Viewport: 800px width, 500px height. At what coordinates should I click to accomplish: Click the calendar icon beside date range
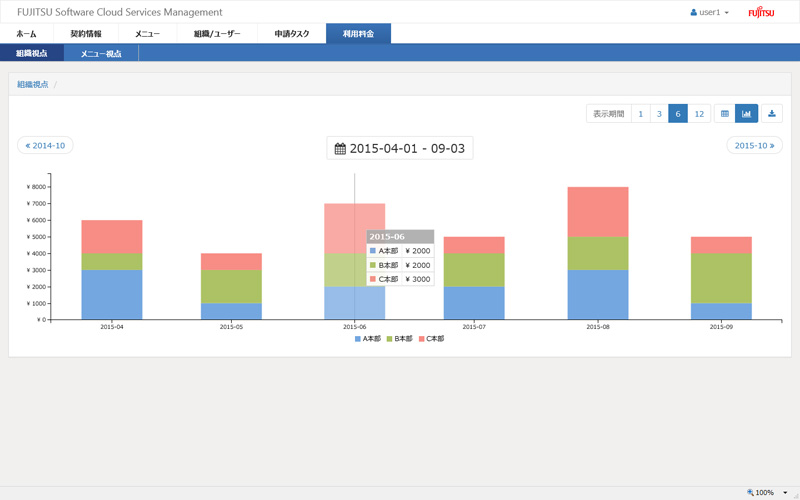[x=340, y=149]
